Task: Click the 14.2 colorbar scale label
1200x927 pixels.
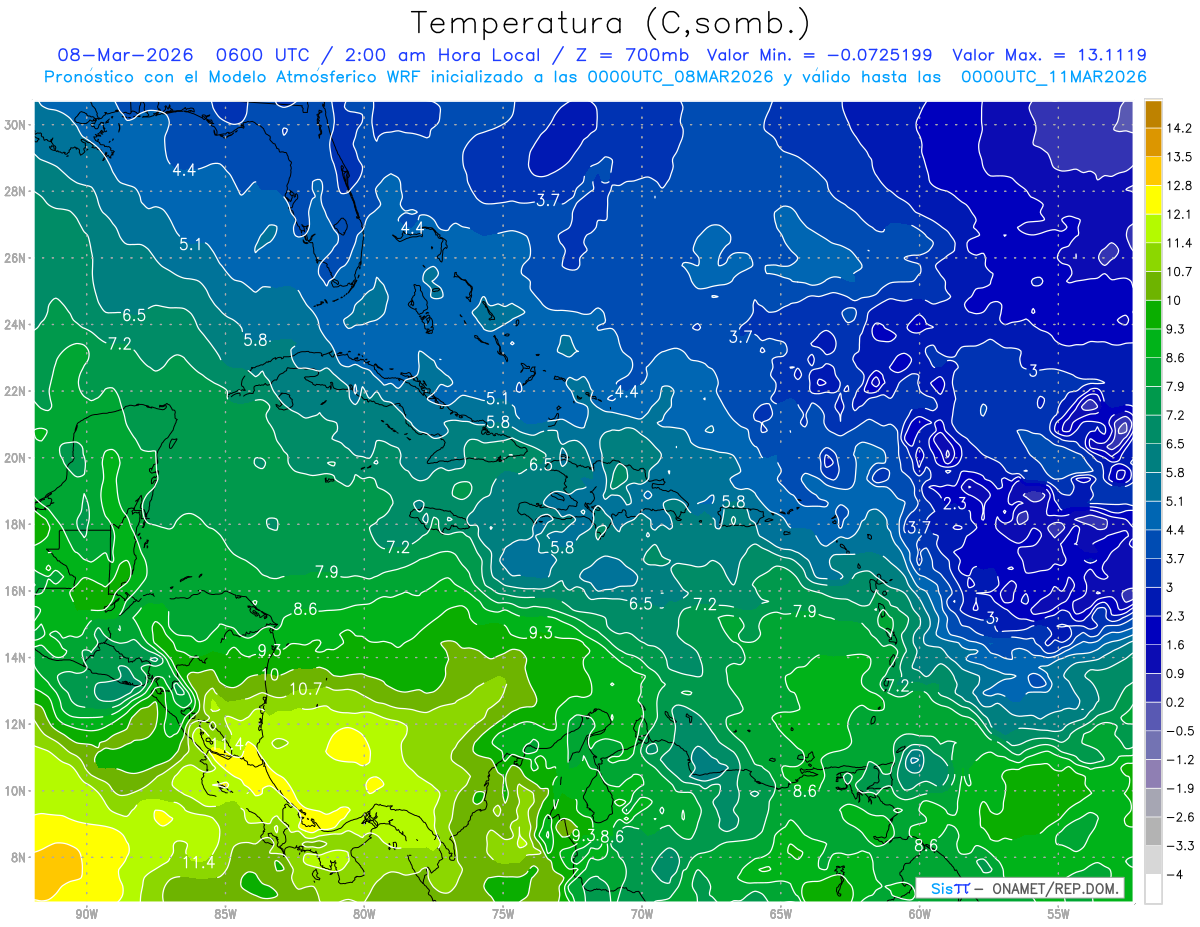Action: pos(1180,128)
